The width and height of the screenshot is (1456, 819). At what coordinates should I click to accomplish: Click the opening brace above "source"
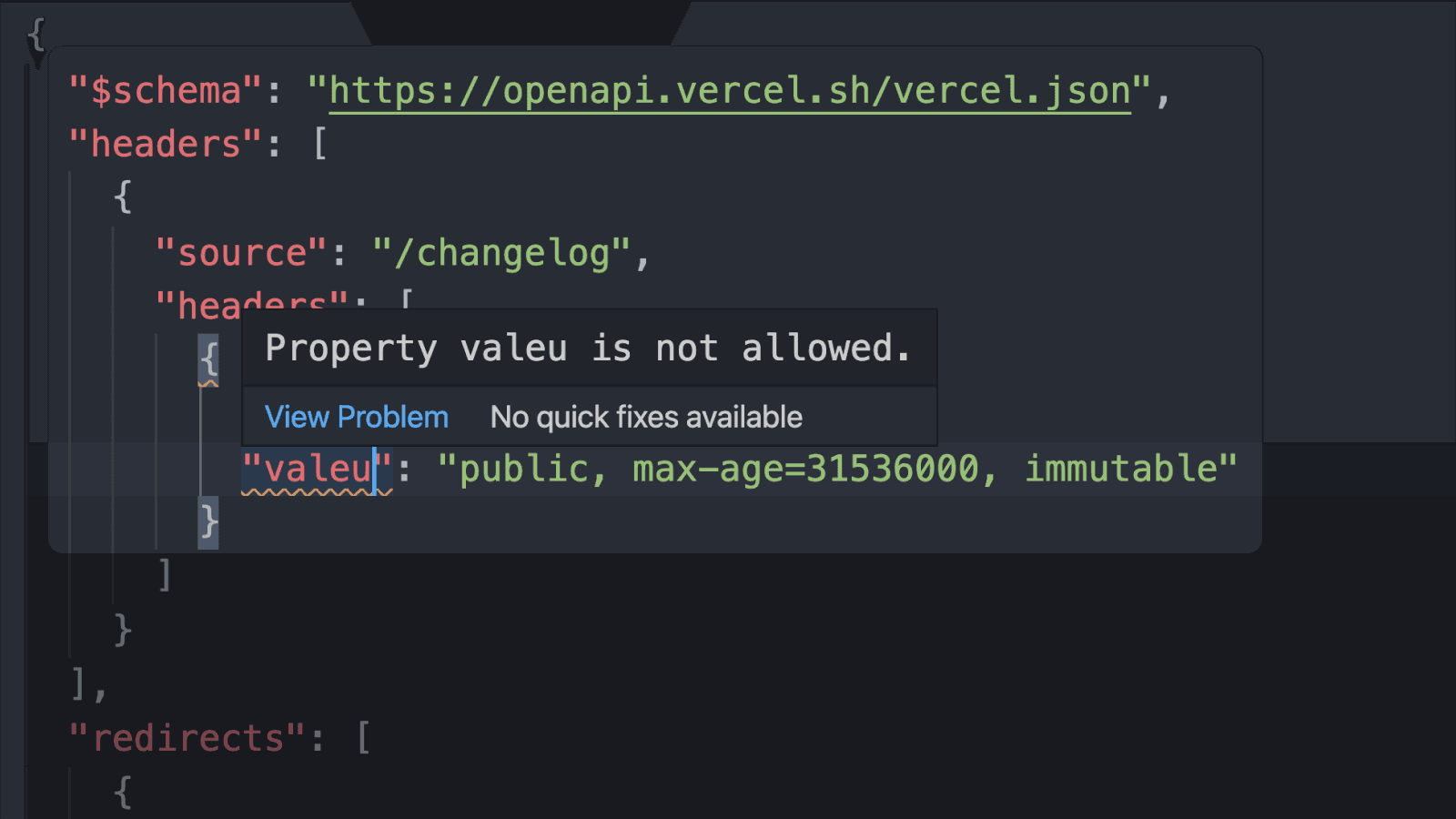[x=123, y=197]
